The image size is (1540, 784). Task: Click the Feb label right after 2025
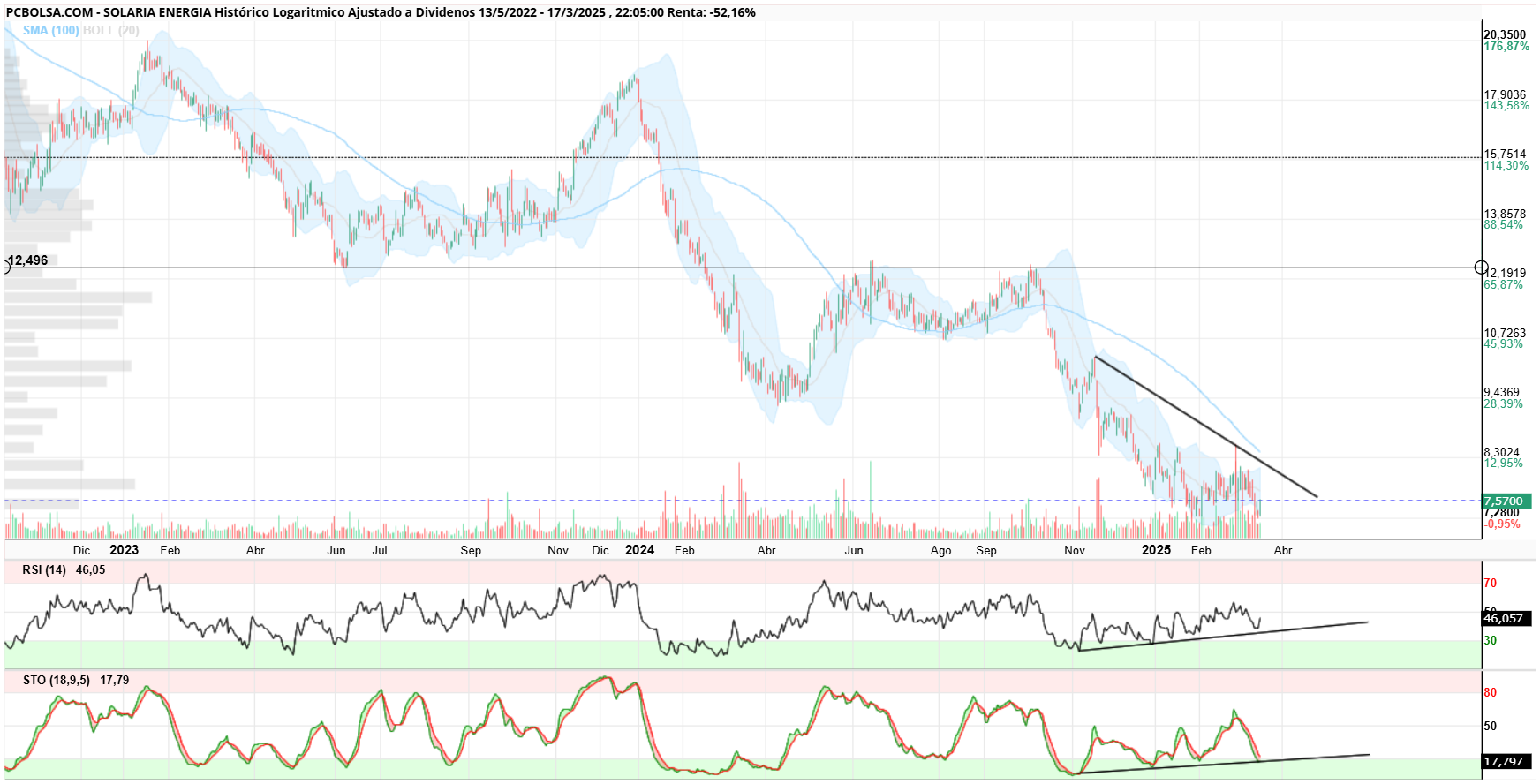1201,550
